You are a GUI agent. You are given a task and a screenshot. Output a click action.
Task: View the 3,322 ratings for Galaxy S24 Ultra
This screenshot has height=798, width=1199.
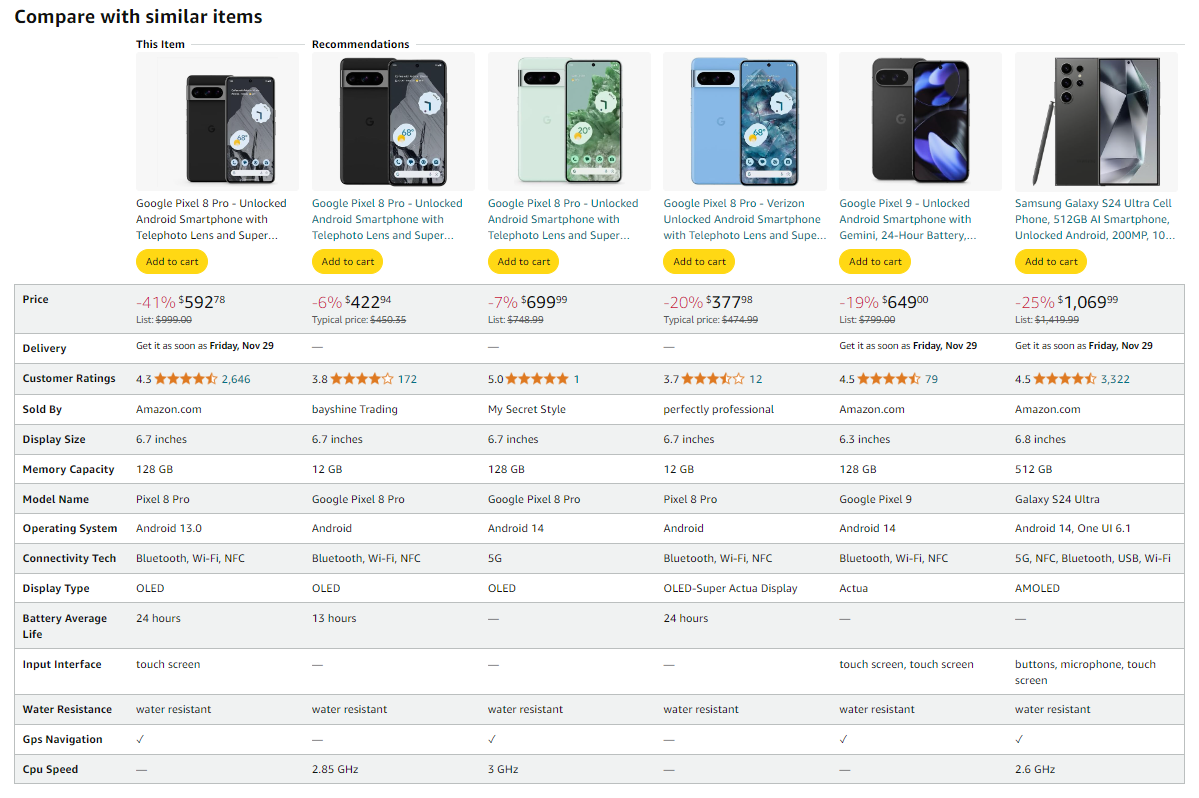[1115, 379]
